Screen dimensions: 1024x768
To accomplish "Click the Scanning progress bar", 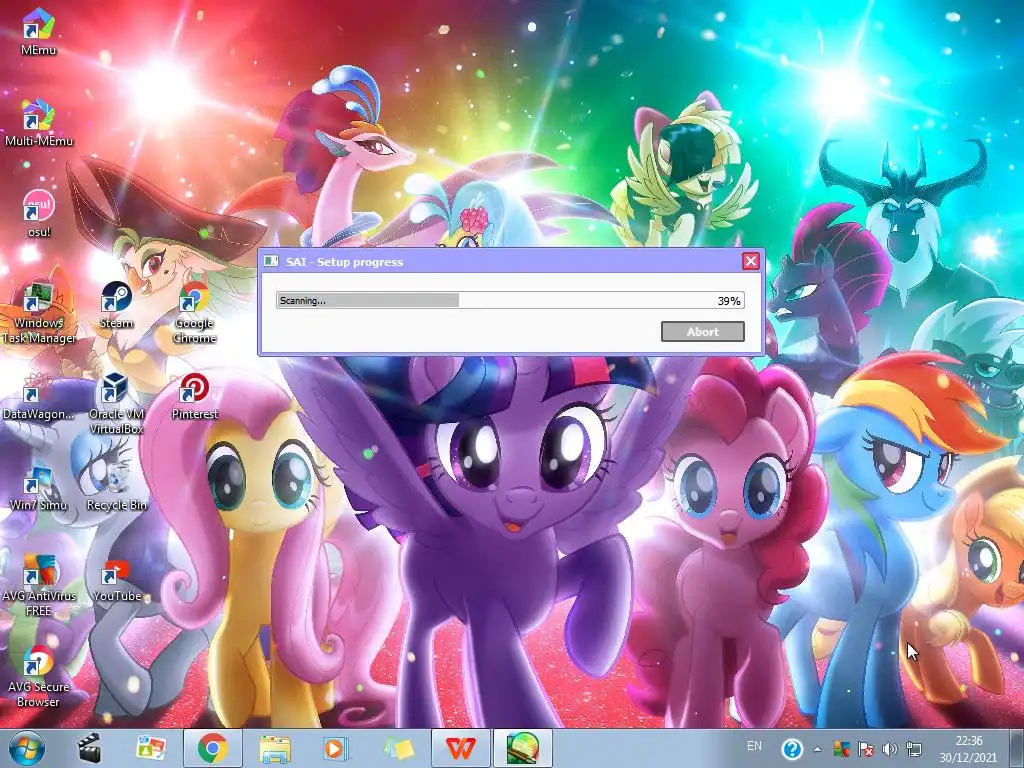I will 510,300.
